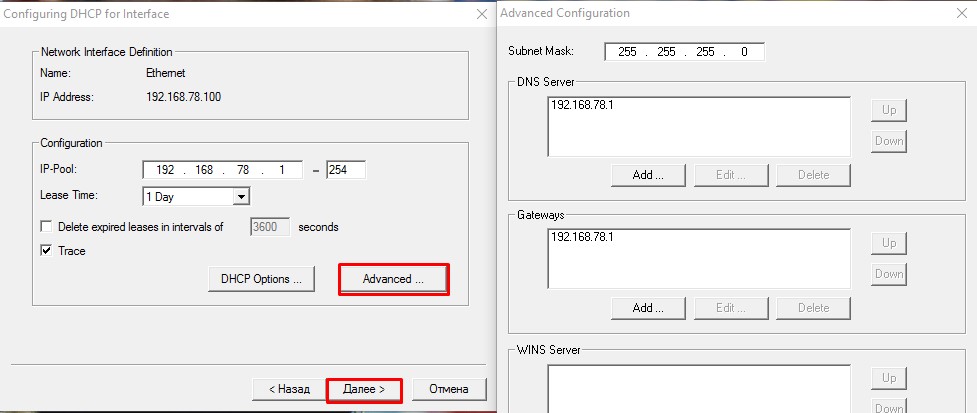Click the IP Address value 192.168.78.100
This screenshot has height=413, width=977.
tap(183, 97)
